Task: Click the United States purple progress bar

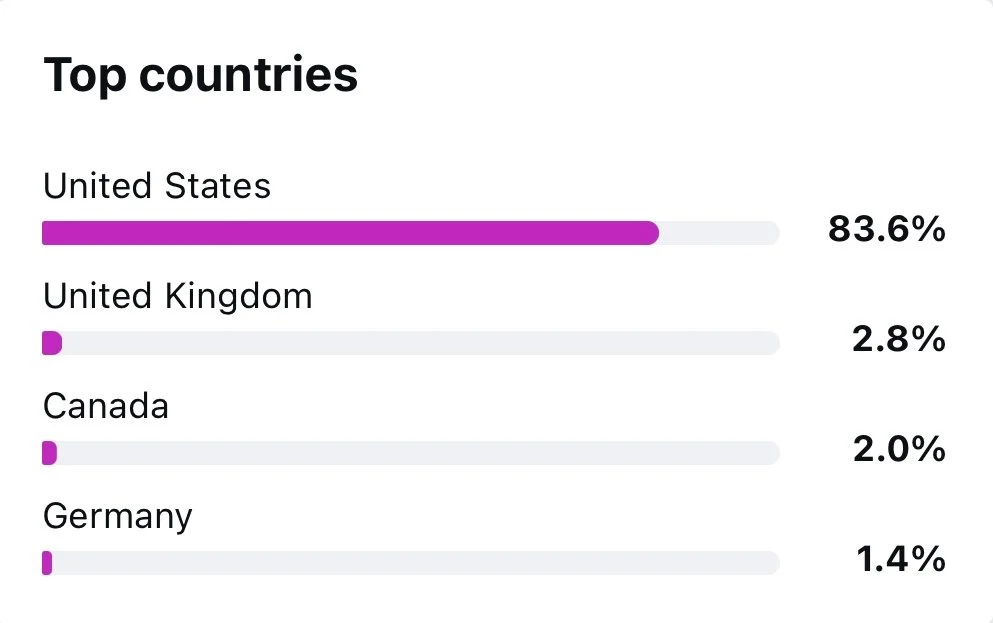Action: pyautogui.click(x=350, y=233)
